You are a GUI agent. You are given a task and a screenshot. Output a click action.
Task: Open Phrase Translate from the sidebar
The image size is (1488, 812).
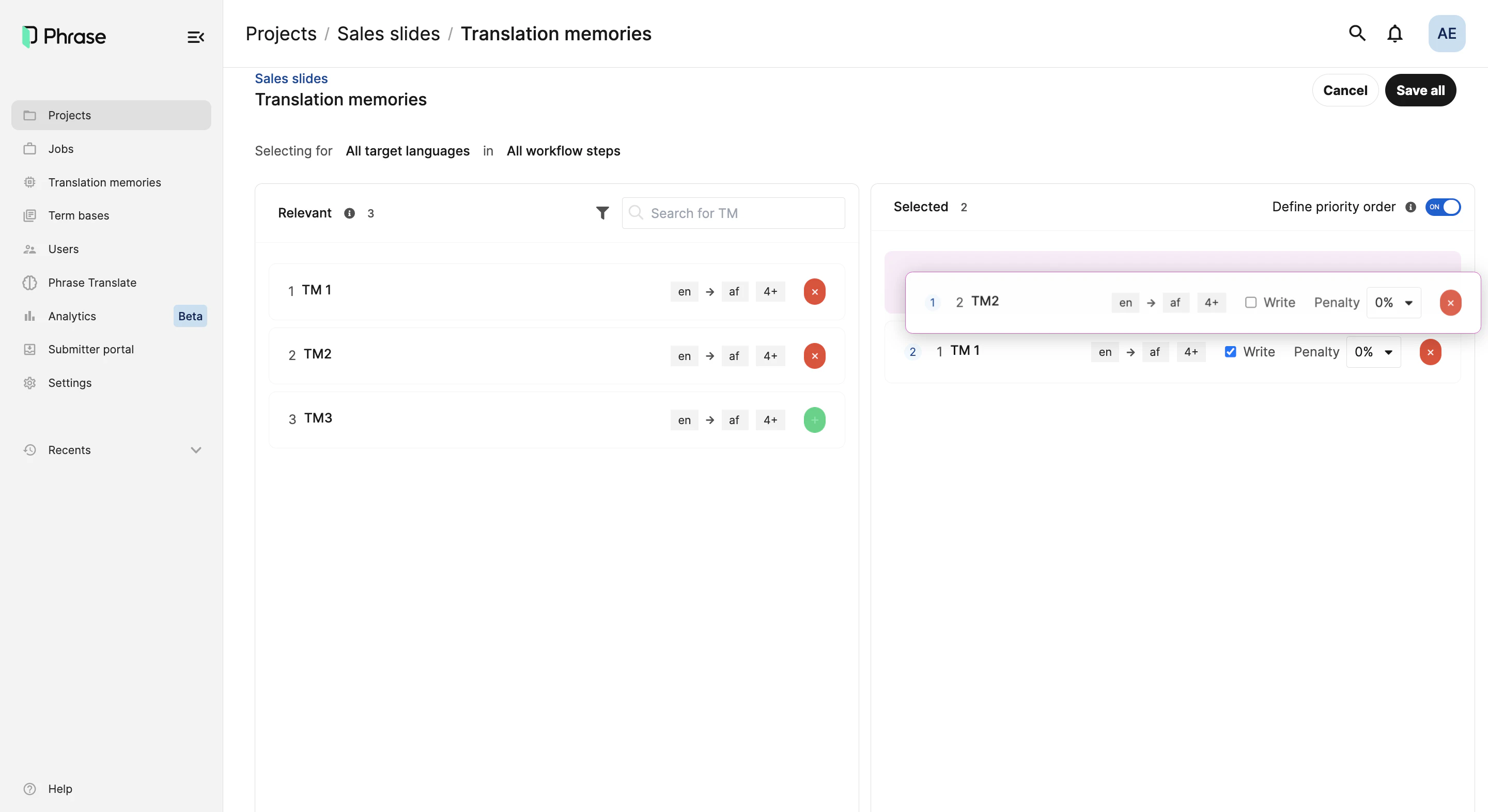[x=92, y=283]
